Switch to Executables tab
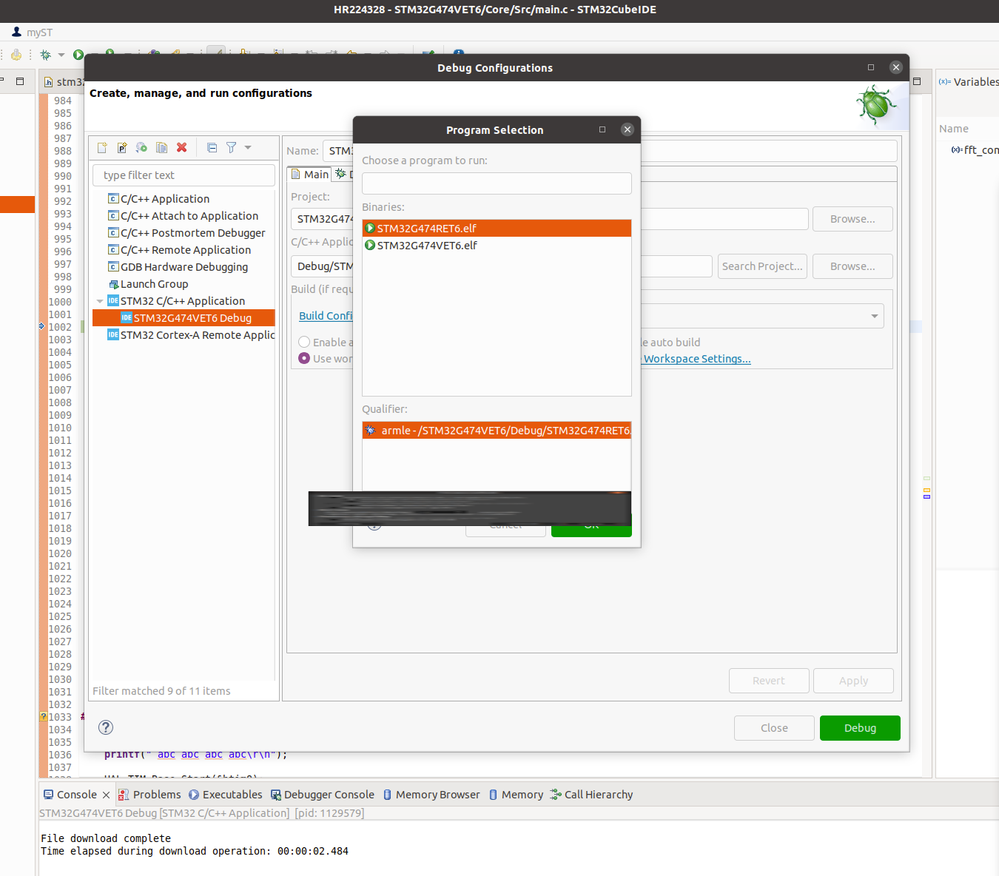Viewport: 999px width, 876px height. click(226, 794)
